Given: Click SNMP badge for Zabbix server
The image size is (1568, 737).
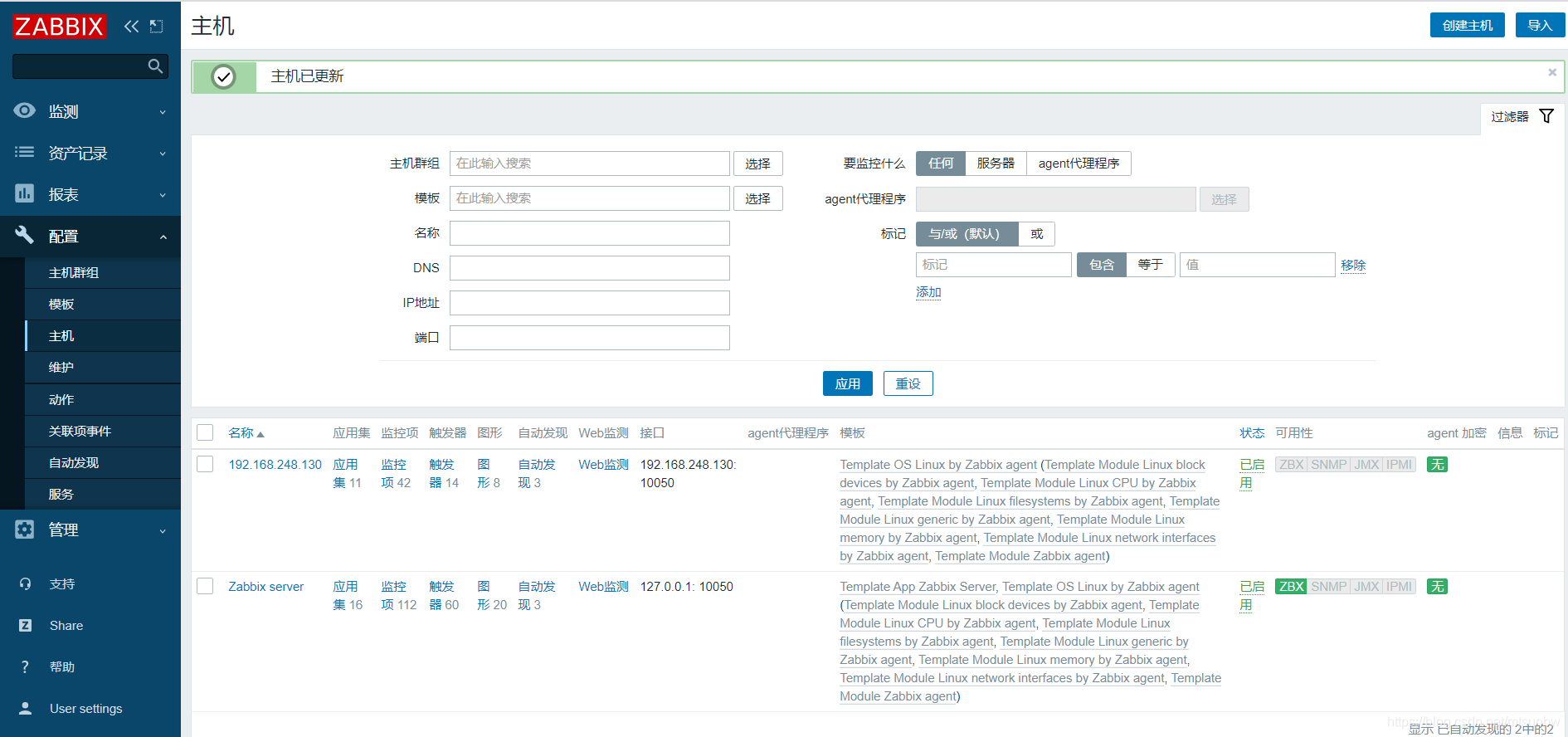Looking at the screenshot, I should tap(1328, 587).
